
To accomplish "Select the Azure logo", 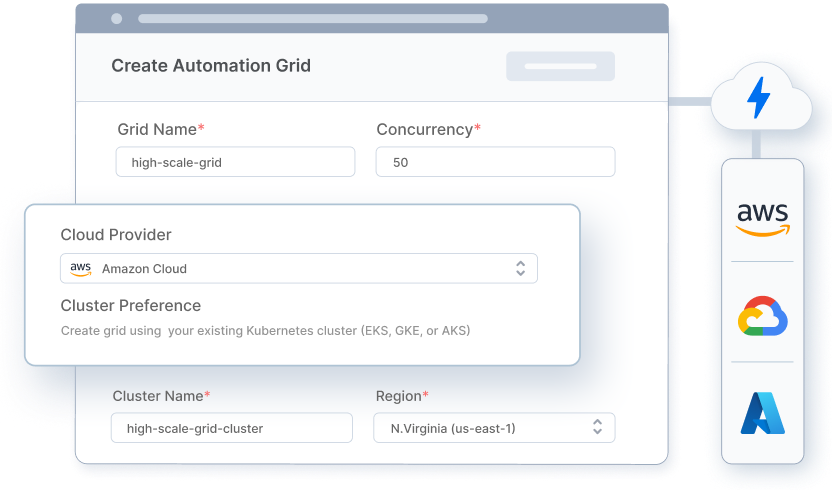I will point(762,413).
